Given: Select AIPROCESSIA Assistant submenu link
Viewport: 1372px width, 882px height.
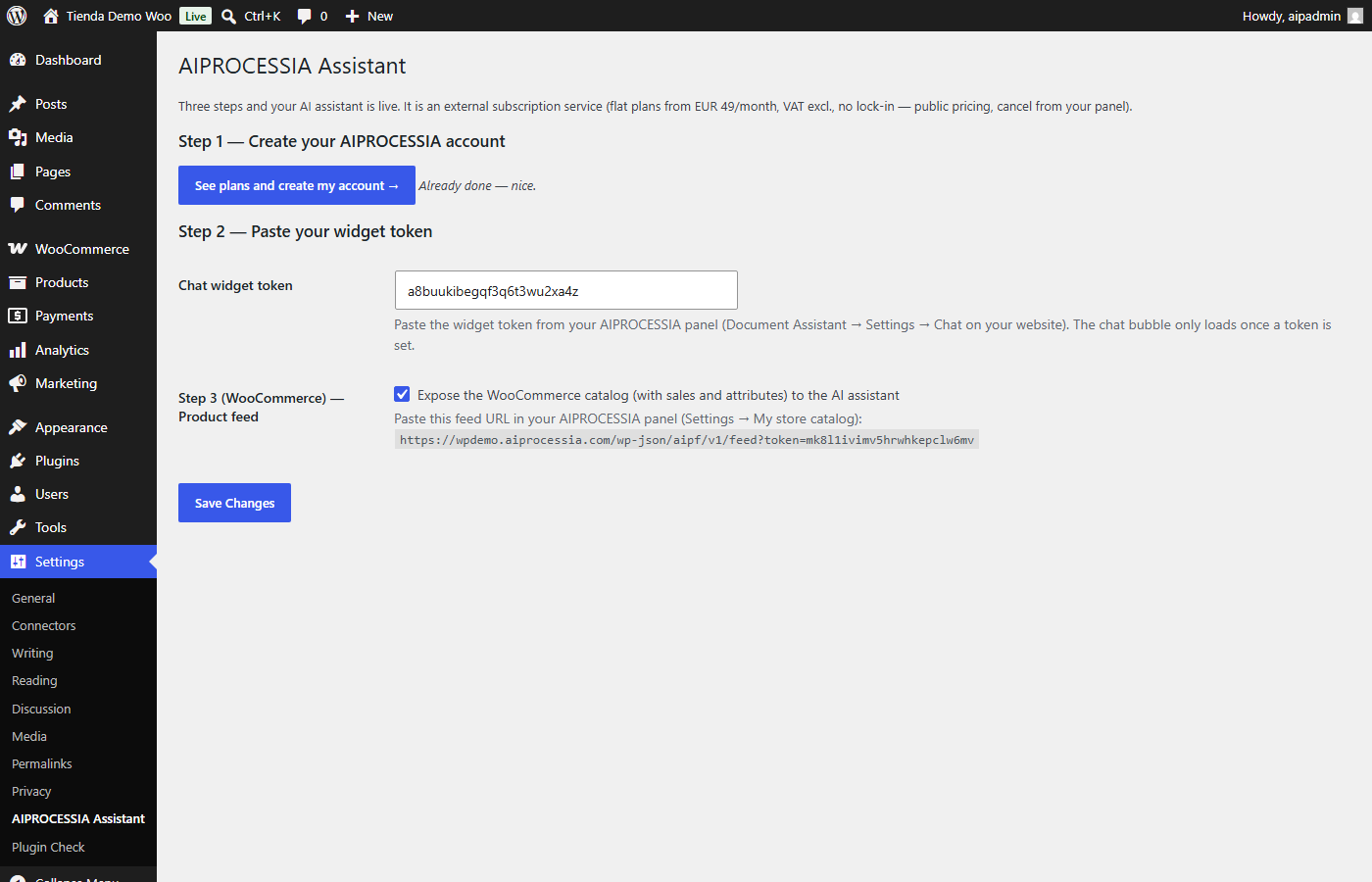Looking at the screenshot, I should tap(78, 818).
